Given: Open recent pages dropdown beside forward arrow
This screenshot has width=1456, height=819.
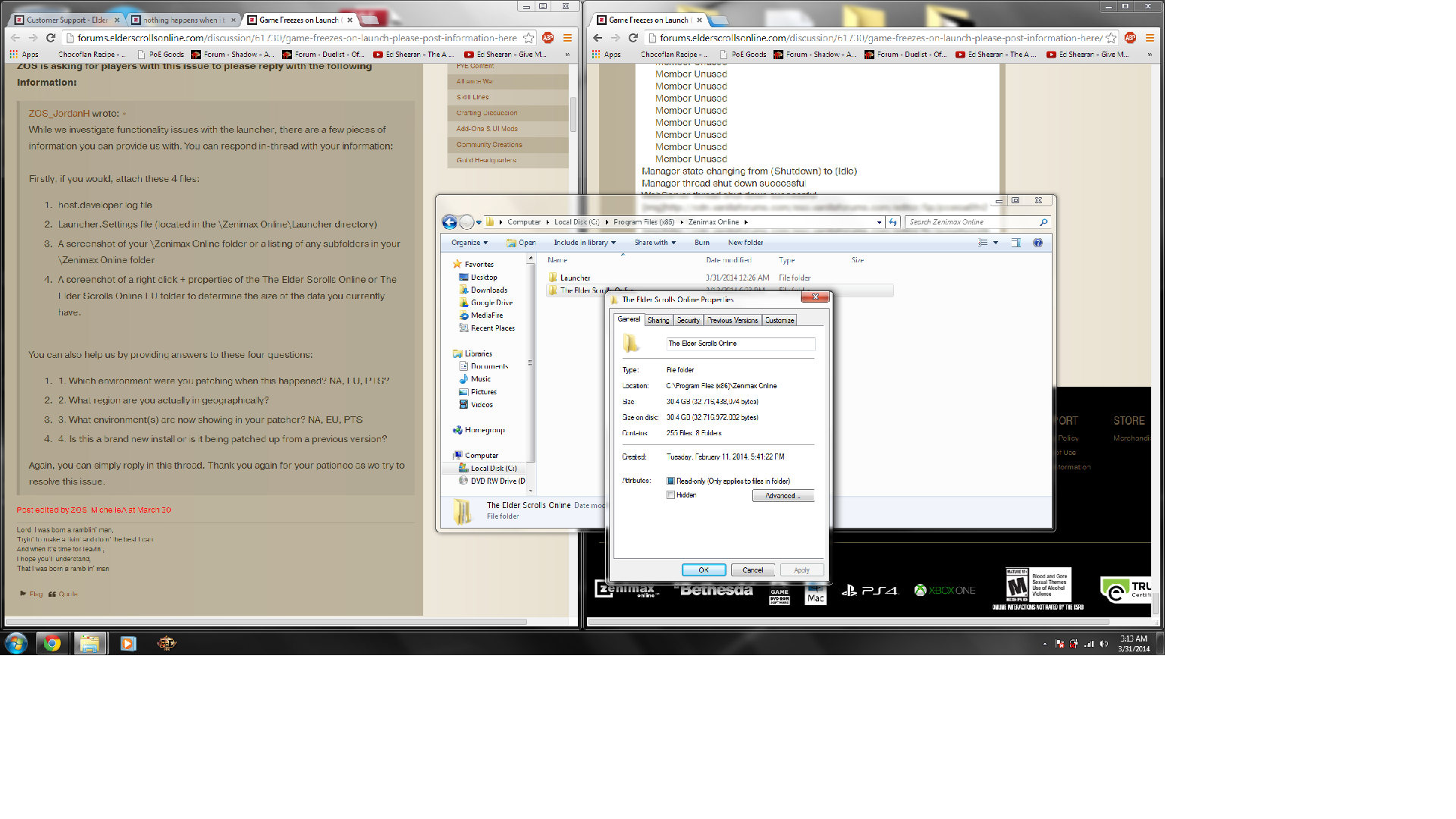Looking at the screenshot, I should [x=479, y=222].
